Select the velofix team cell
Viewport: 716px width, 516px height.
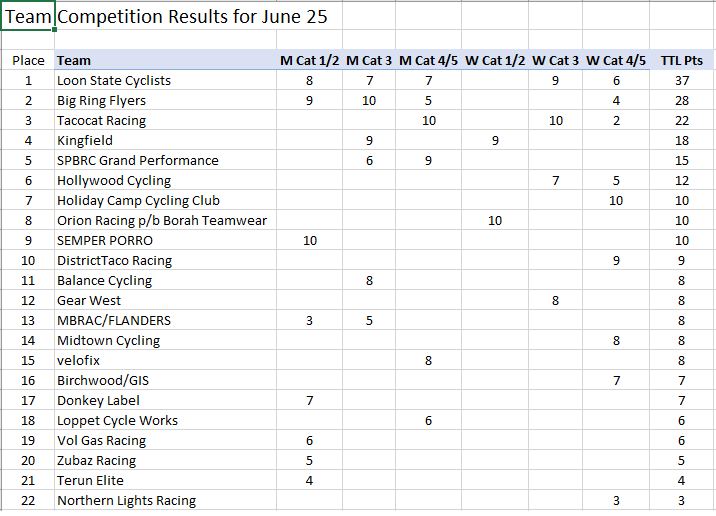pyautogui.click(x=165, y=360)
